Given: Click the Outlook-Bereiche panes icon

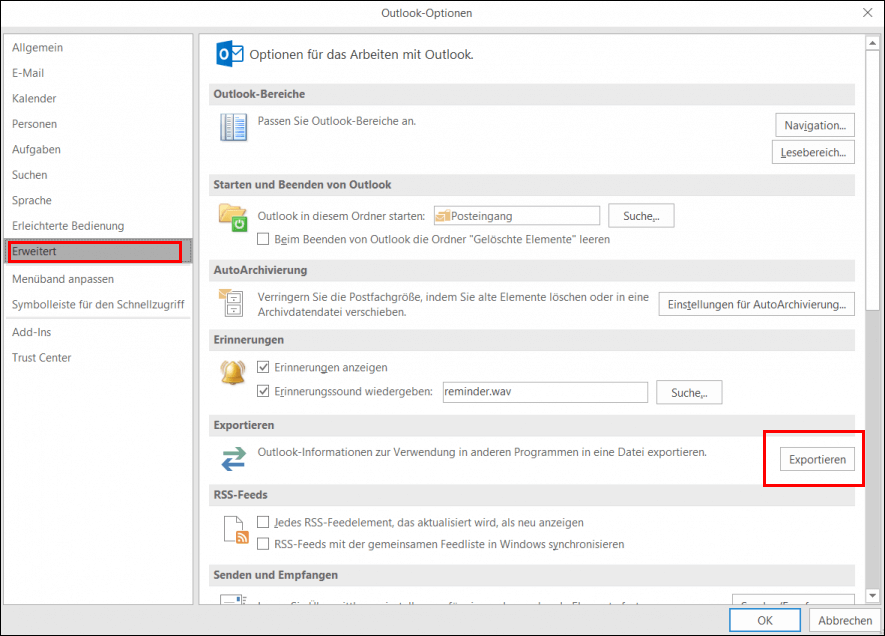Looking at the screenshot, I should pyautogui.click(x=234, y=127).
